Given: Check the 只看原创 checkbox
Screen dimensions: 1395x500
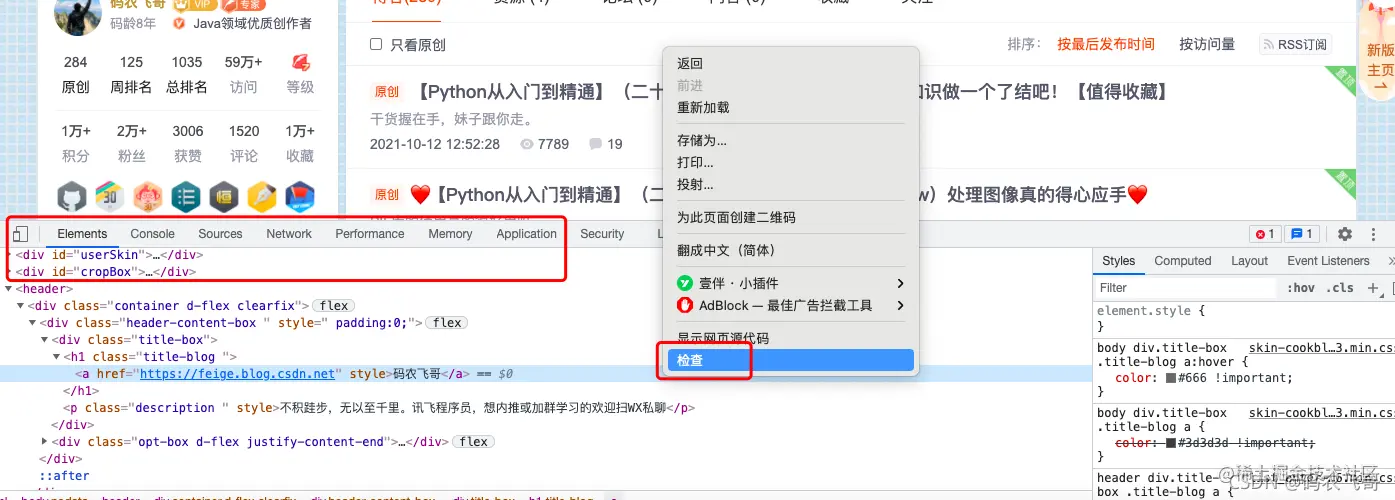Looking at the screenshot, I should tap(376, 44).
